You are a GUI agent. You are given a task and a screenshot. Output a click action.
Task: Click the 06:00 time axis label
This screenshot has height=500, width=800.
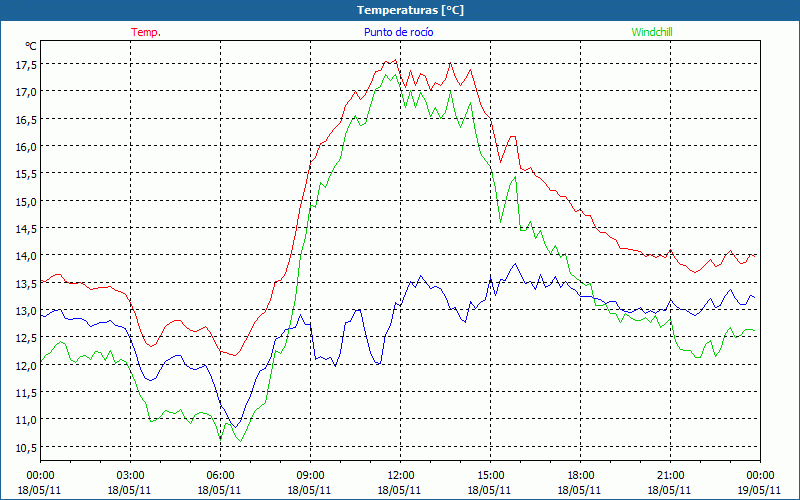click(x=220, y=476)
